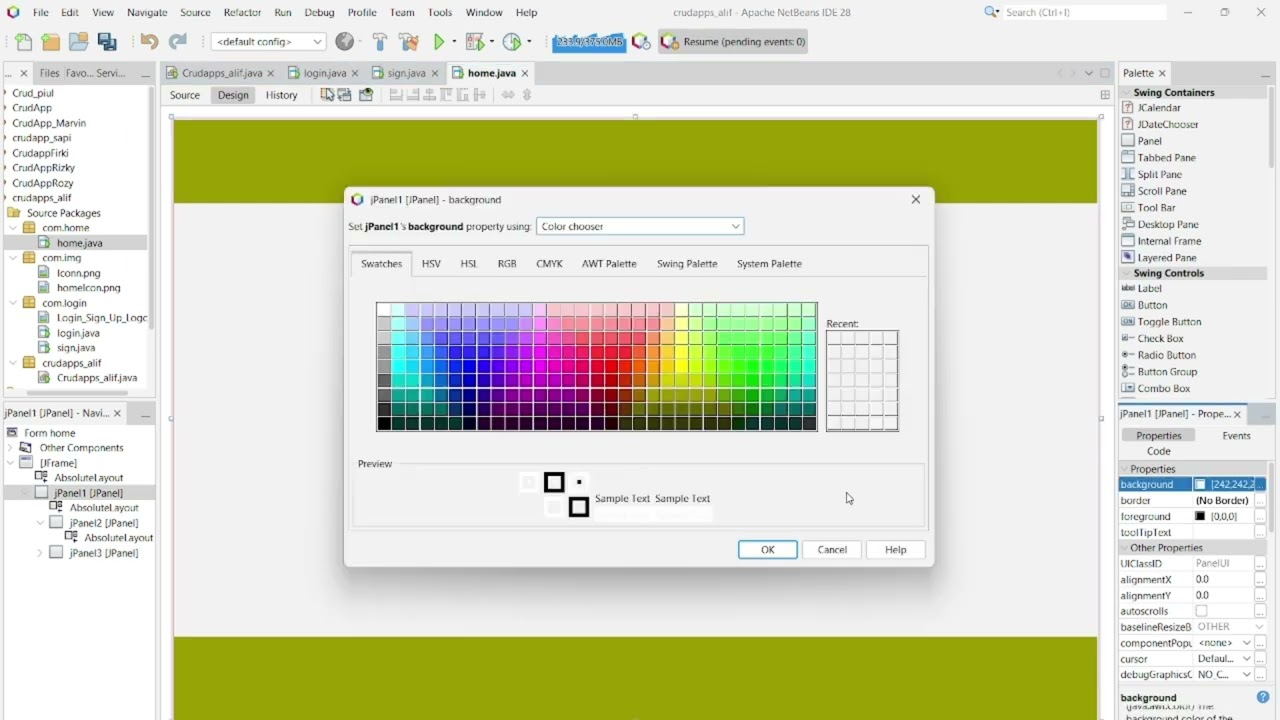Click the Clean and Build icon
The width and height of the screenshot is (1280, 720).
pos(408,42)
